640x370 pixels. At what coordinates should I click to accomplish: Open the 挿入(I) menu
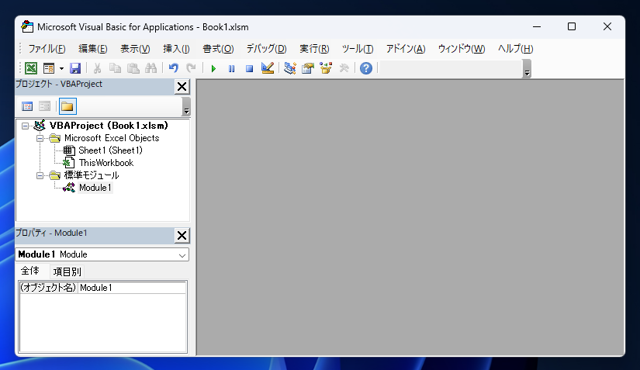tap(176, 49)
